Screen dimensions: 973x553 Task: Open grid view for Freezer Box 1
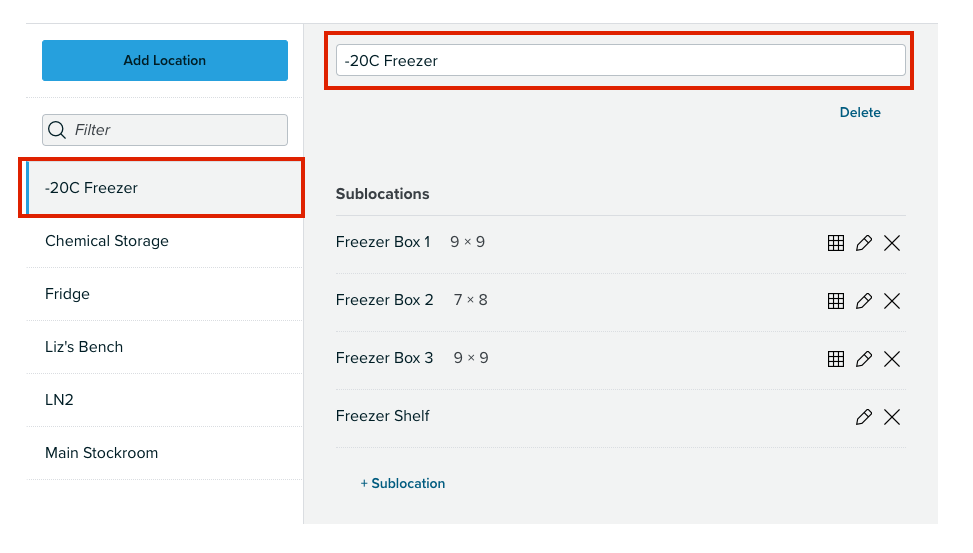click(x=835, y=243)
